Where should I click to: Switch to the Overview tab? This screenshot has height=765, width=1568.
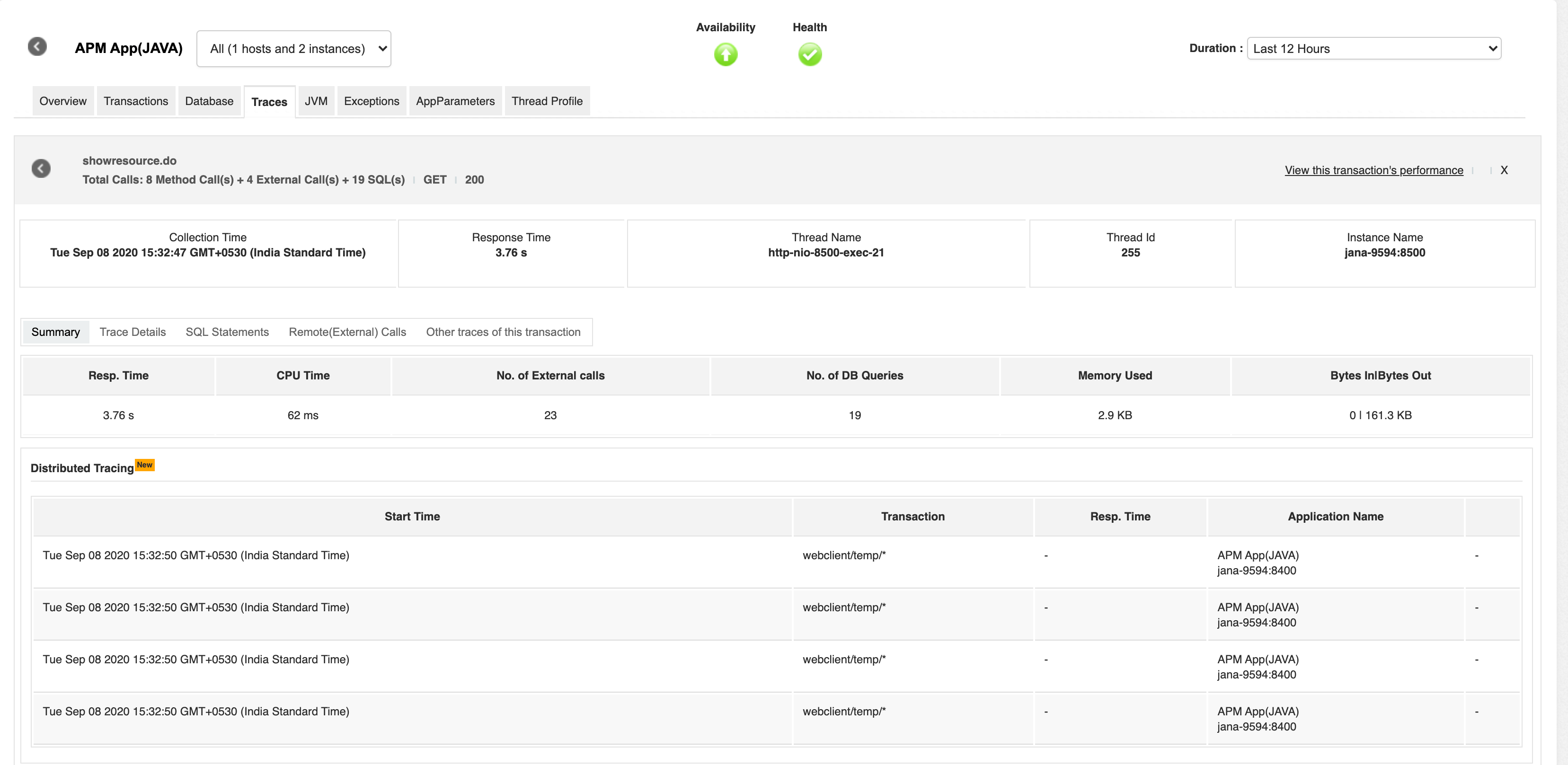[x=62, y=101]
